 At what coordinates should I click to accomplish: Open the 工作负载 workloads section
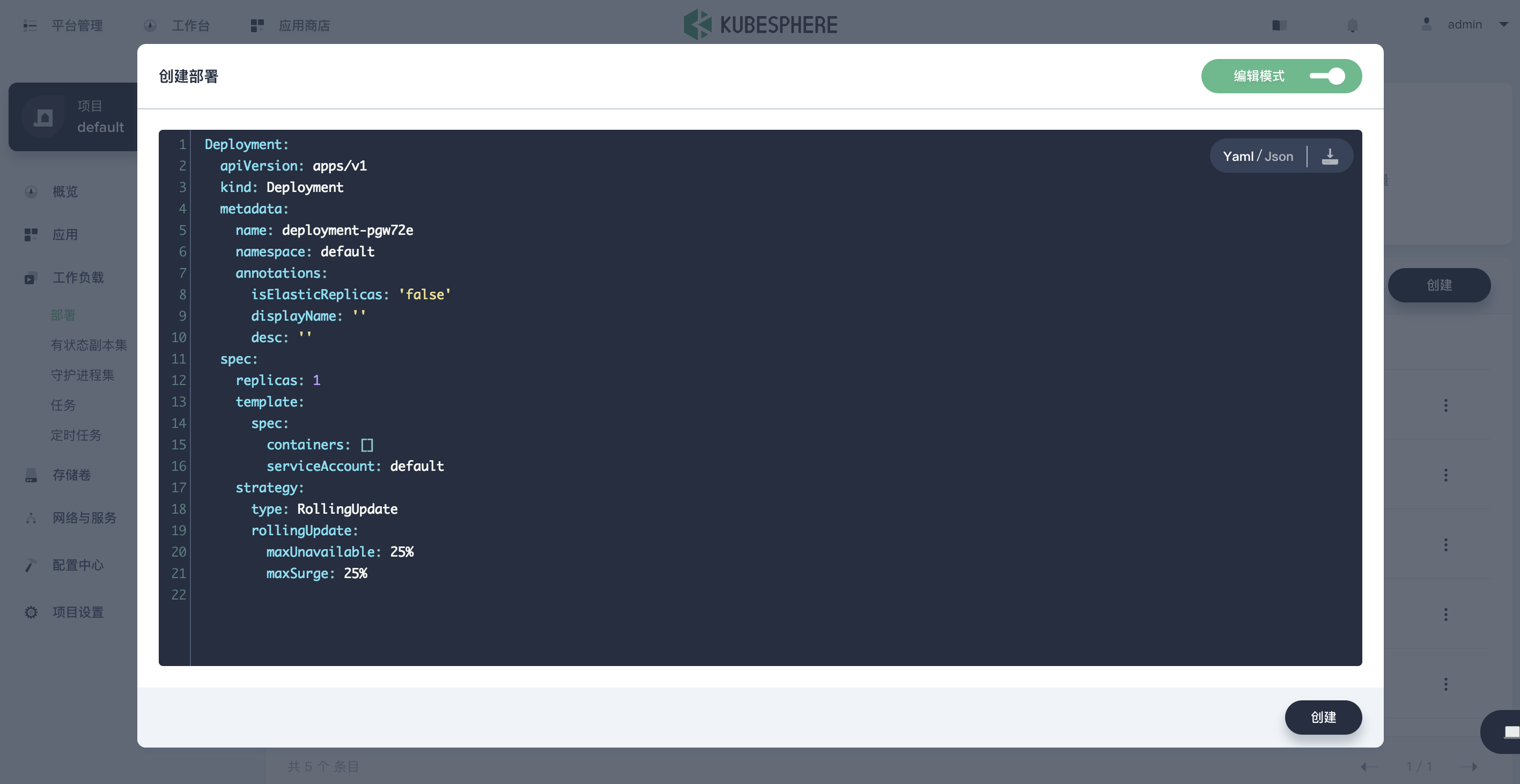78,277
